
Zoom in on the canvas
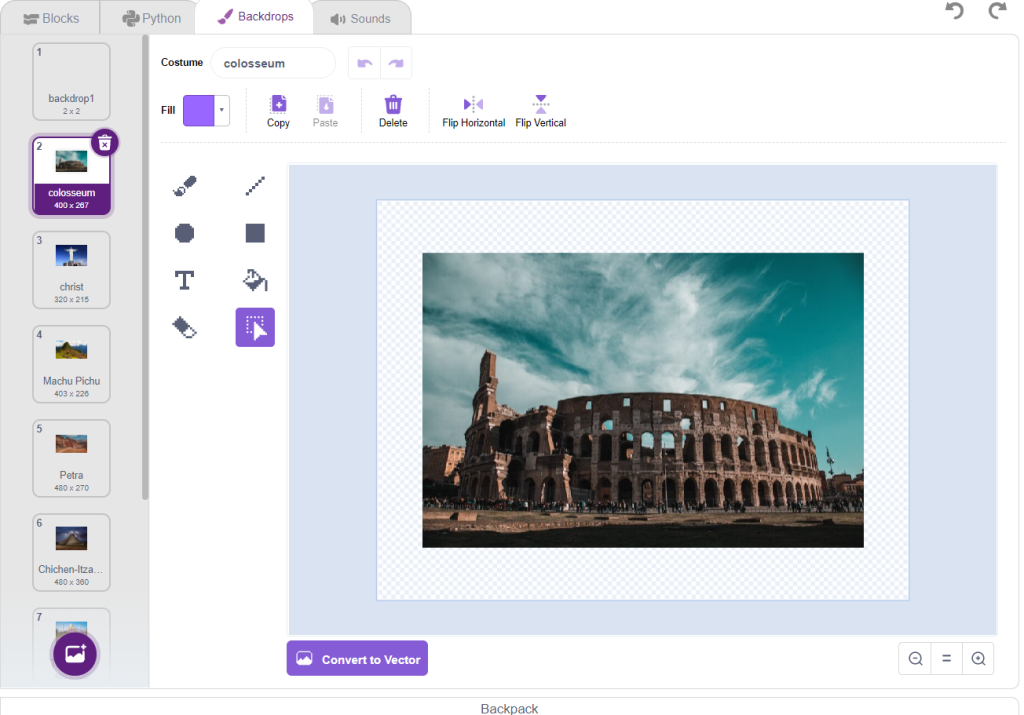tap(978, 658)
